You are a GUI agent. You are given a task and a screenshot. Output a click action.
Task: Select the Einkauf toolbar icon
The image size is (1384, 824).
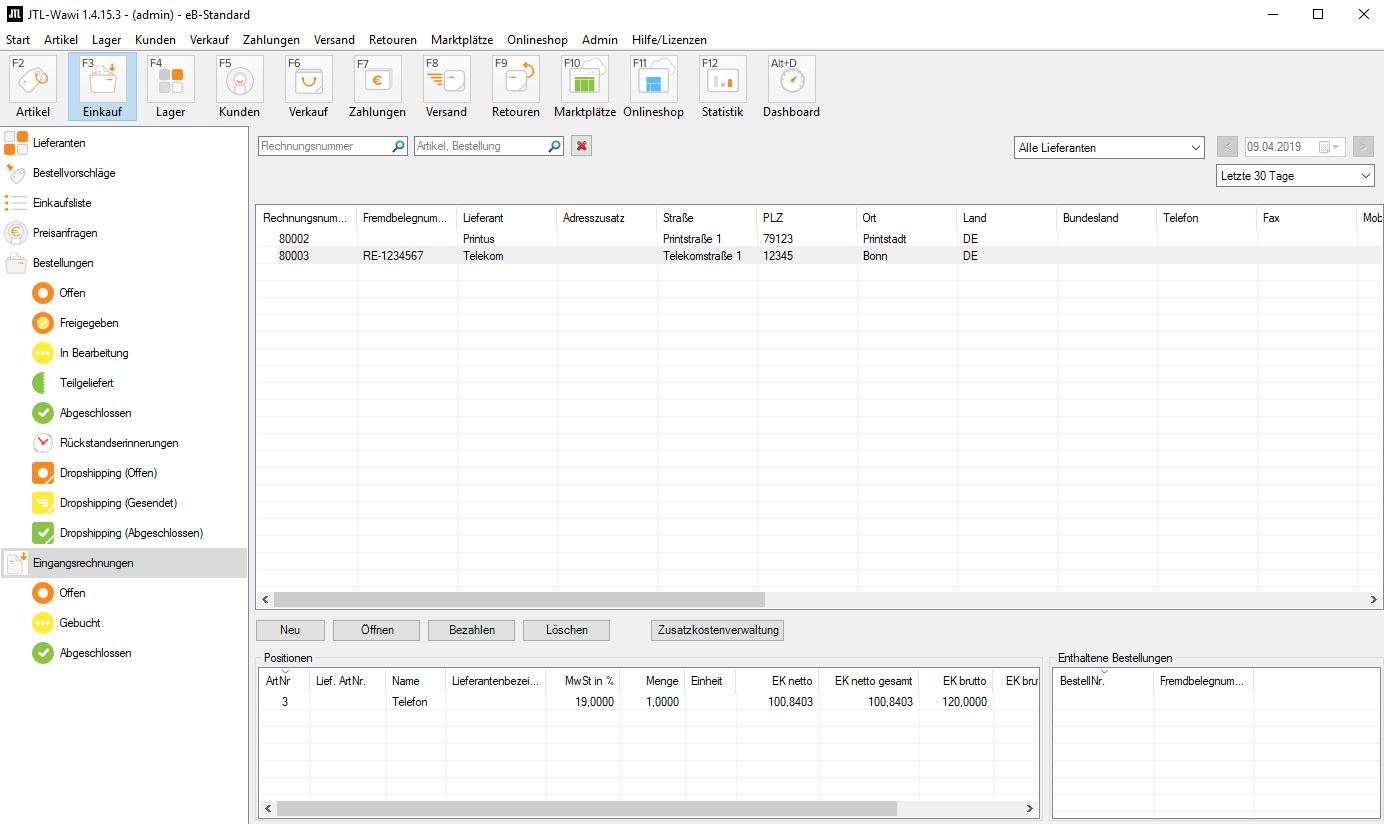click(102, 87)
